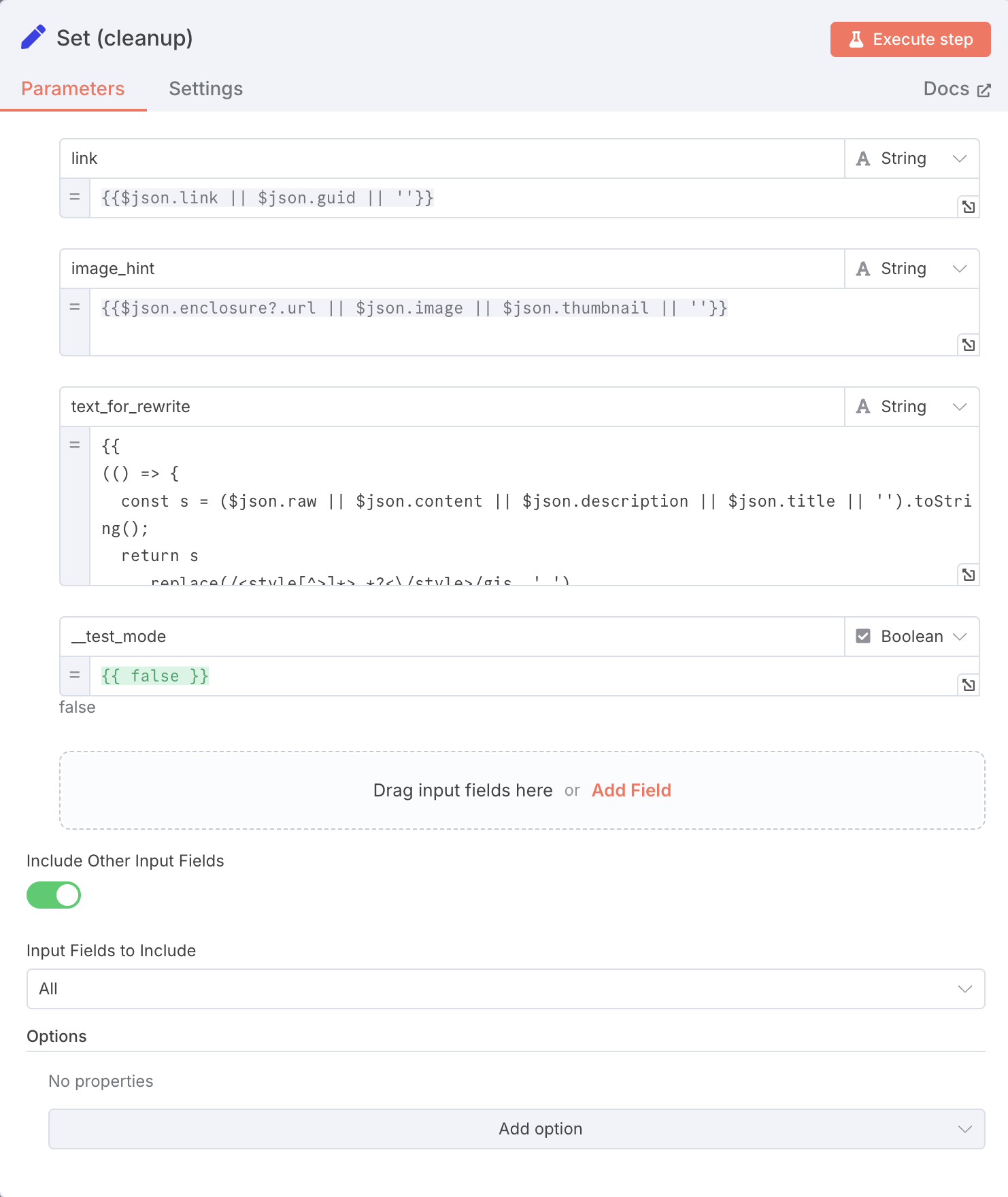Click the equals sign beside __test_mode expression

pyautogui.click(x=75, y=676)
